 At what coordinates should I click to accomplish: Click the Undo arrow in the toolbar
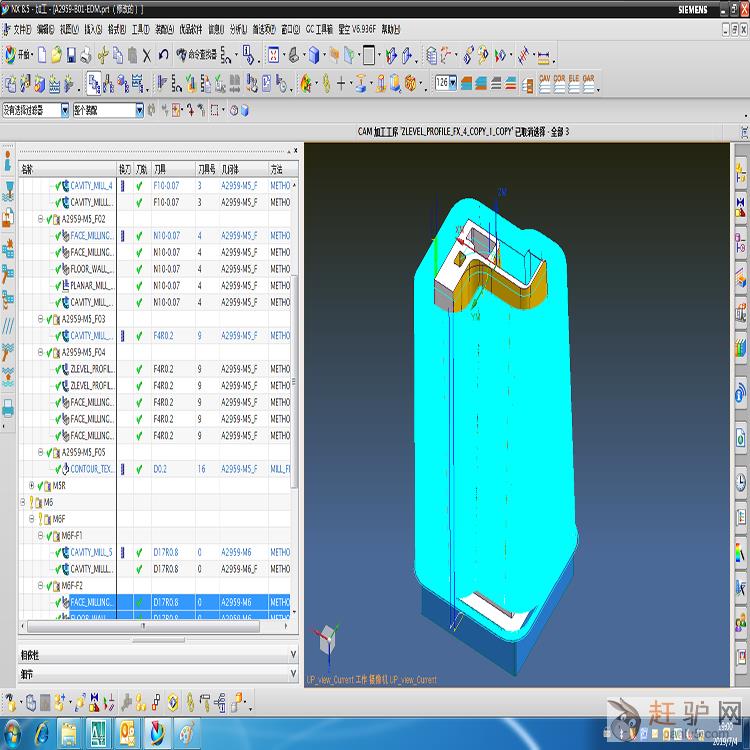(x=163, y=55)
